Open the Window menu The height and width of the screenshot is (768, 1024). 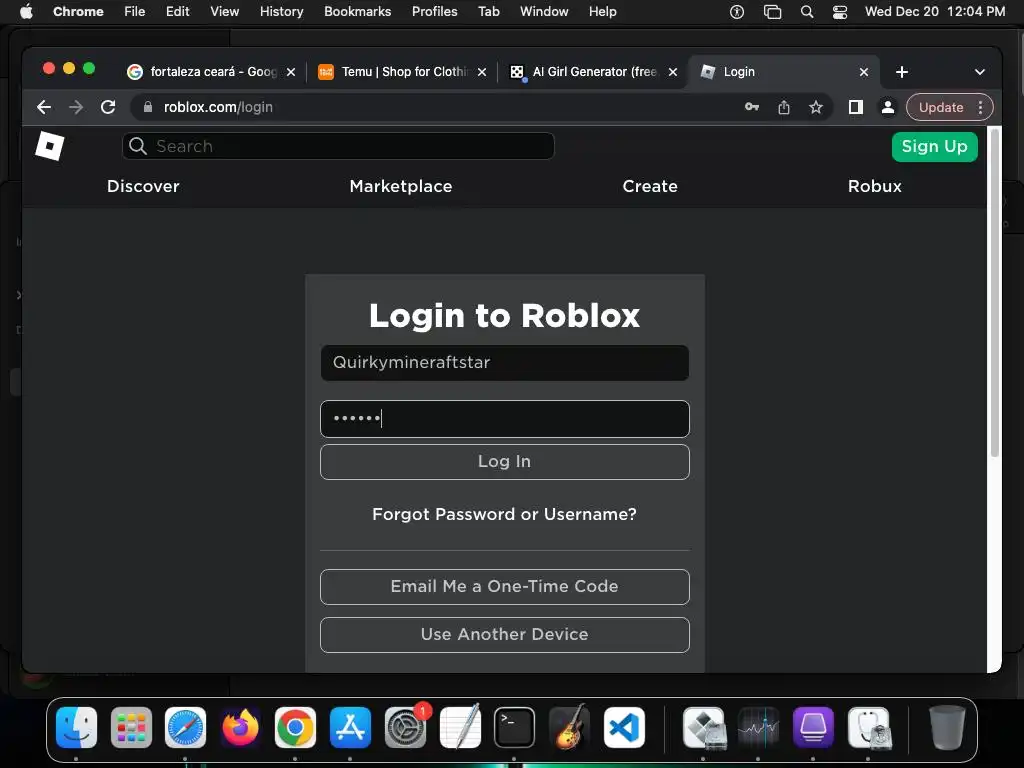(x=544, y=12)
